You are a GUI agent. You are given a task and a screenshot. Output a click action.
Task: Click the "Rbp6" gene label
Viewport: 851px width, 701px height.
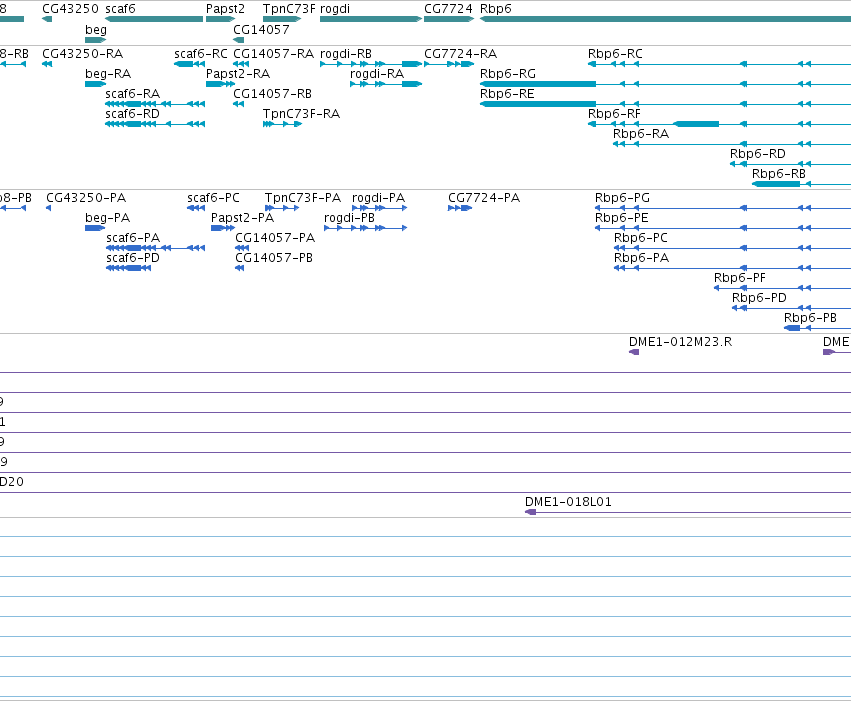(496, 9)
